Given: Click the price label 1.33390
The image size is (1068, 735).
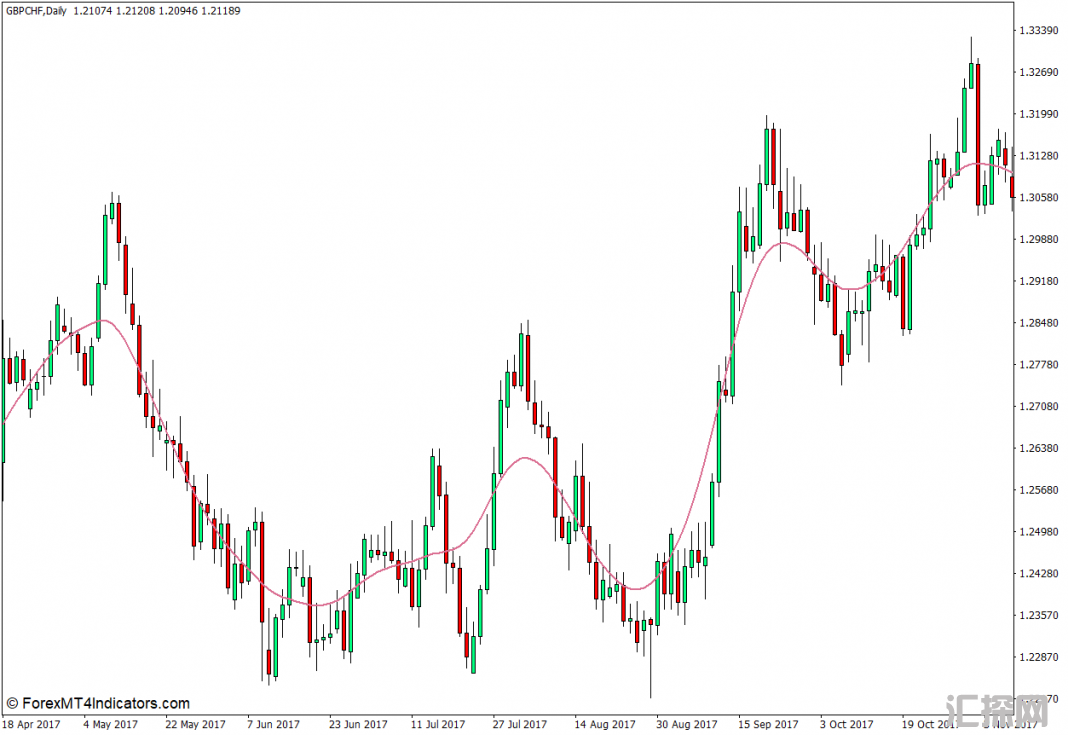Looking at the screenshot, I should (1039, 31).
